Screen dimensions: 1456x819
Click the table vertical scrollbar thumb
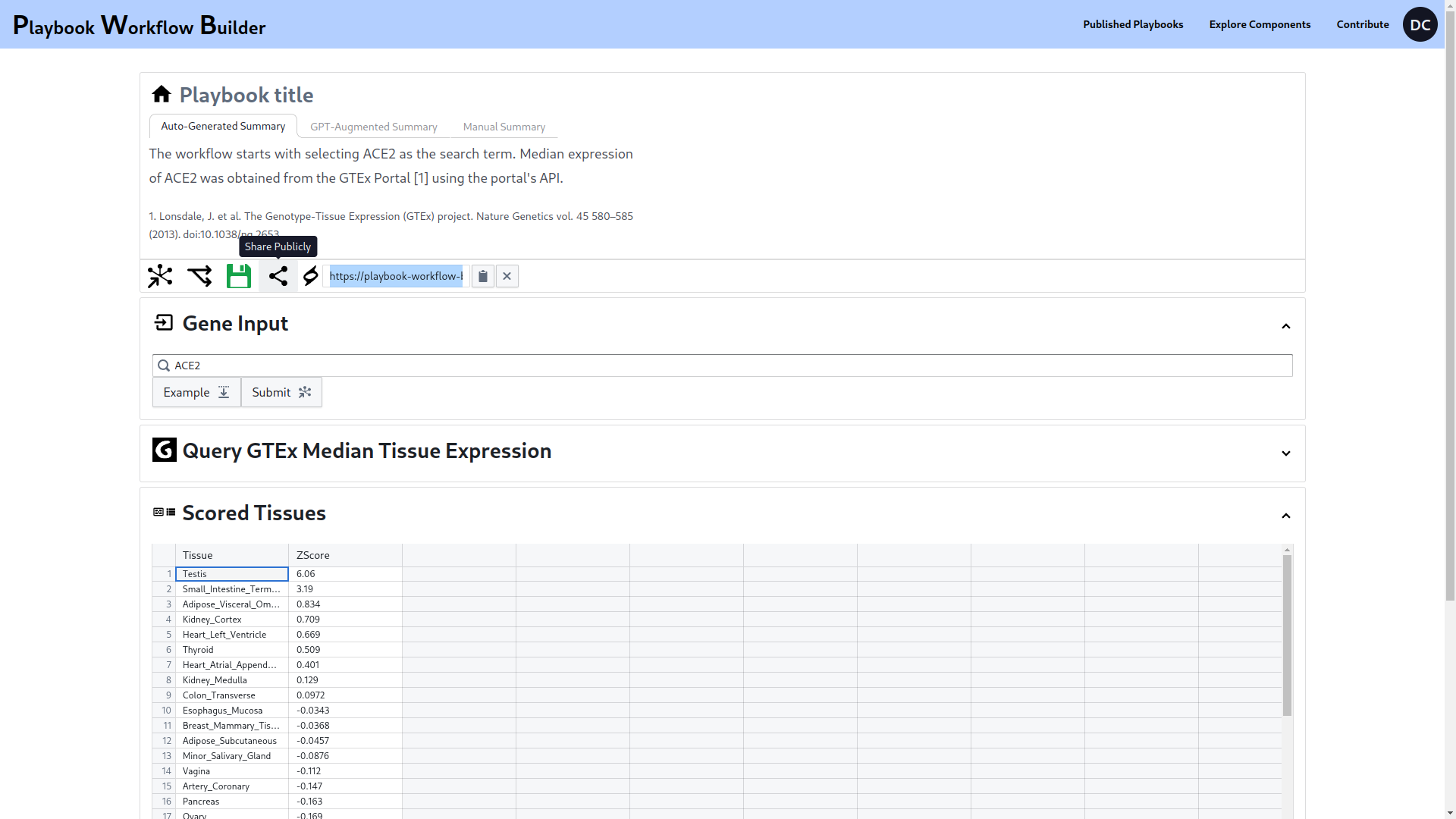[1287, 635]
